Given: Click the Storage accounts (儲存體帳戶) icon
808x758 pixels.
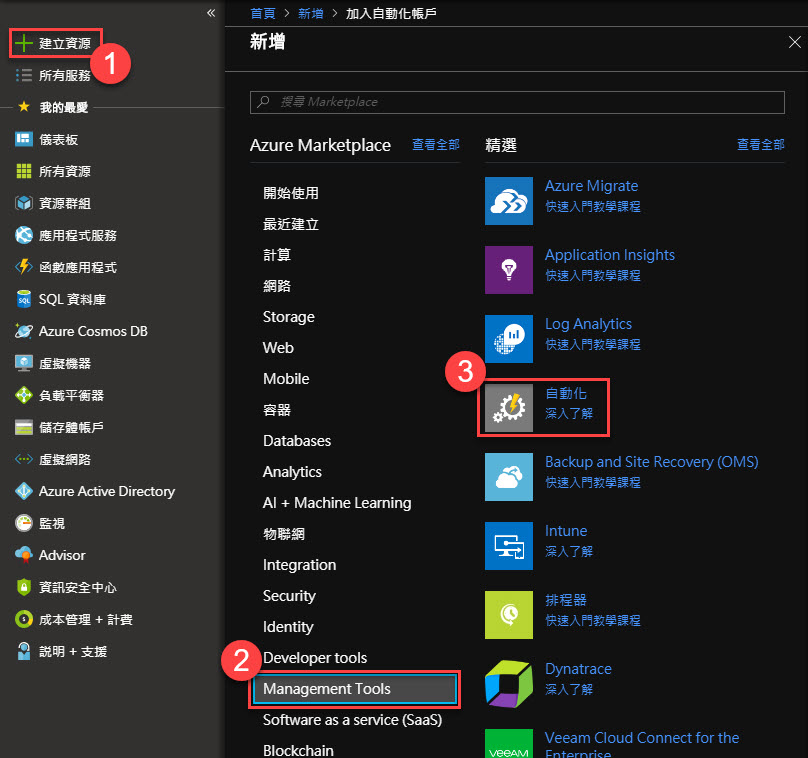Looking at the screenshot, I should [24, 427].
